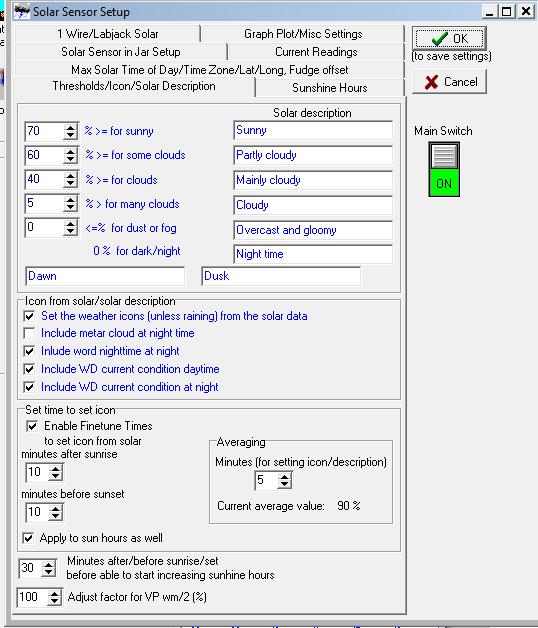
Task: Enable Include metar cloud at night time
Action: pyautogui.click(x=29, y=333)
